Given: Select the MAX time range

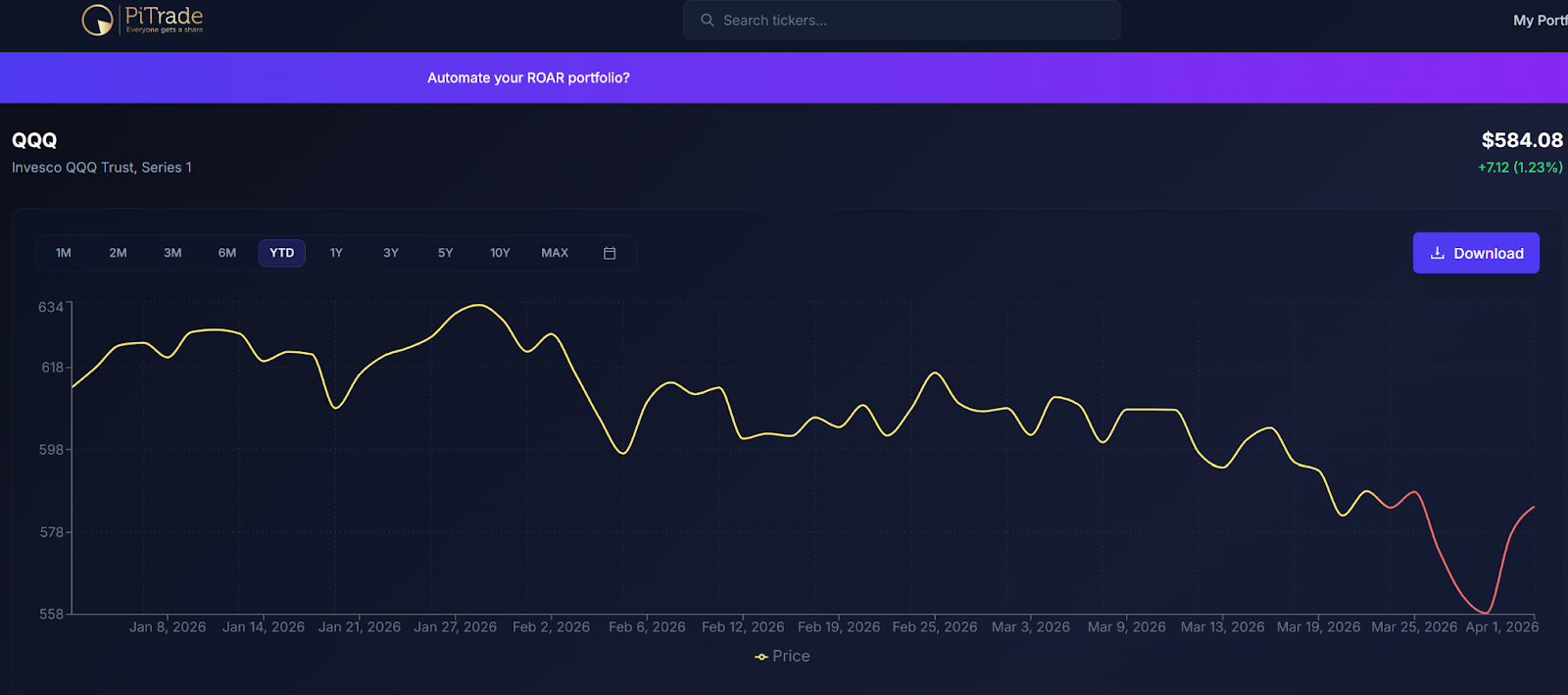Looking at the screenshot, I should tap(555, 253).
